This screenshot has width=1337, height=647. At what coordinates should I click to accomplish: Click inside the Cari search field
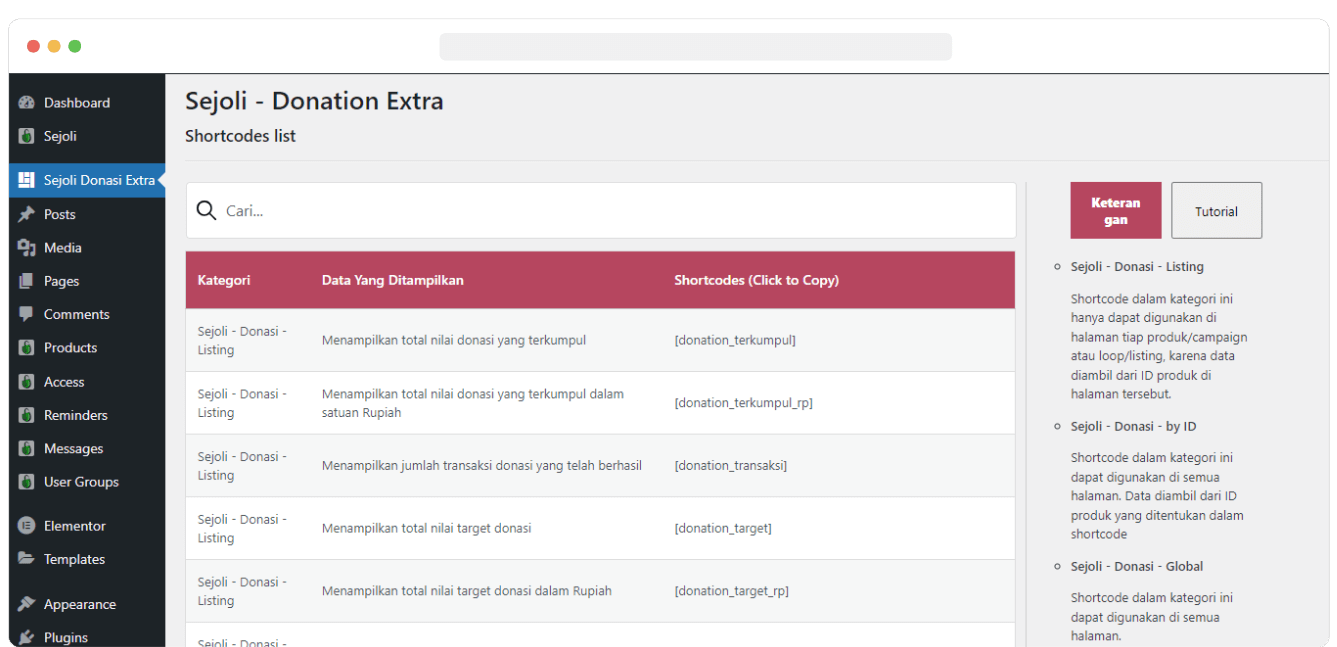click(400, 211)
